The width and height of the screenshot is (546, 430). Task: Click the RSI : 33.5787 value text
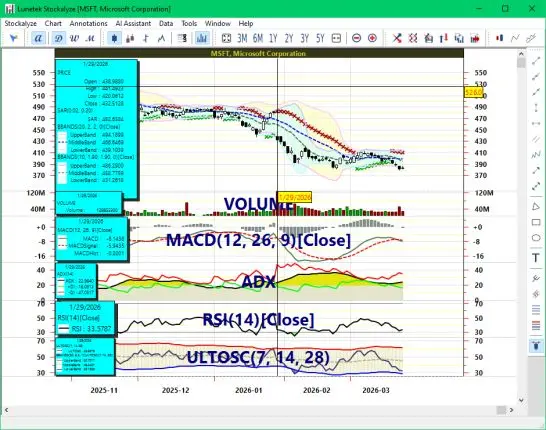tap(91, 329)
